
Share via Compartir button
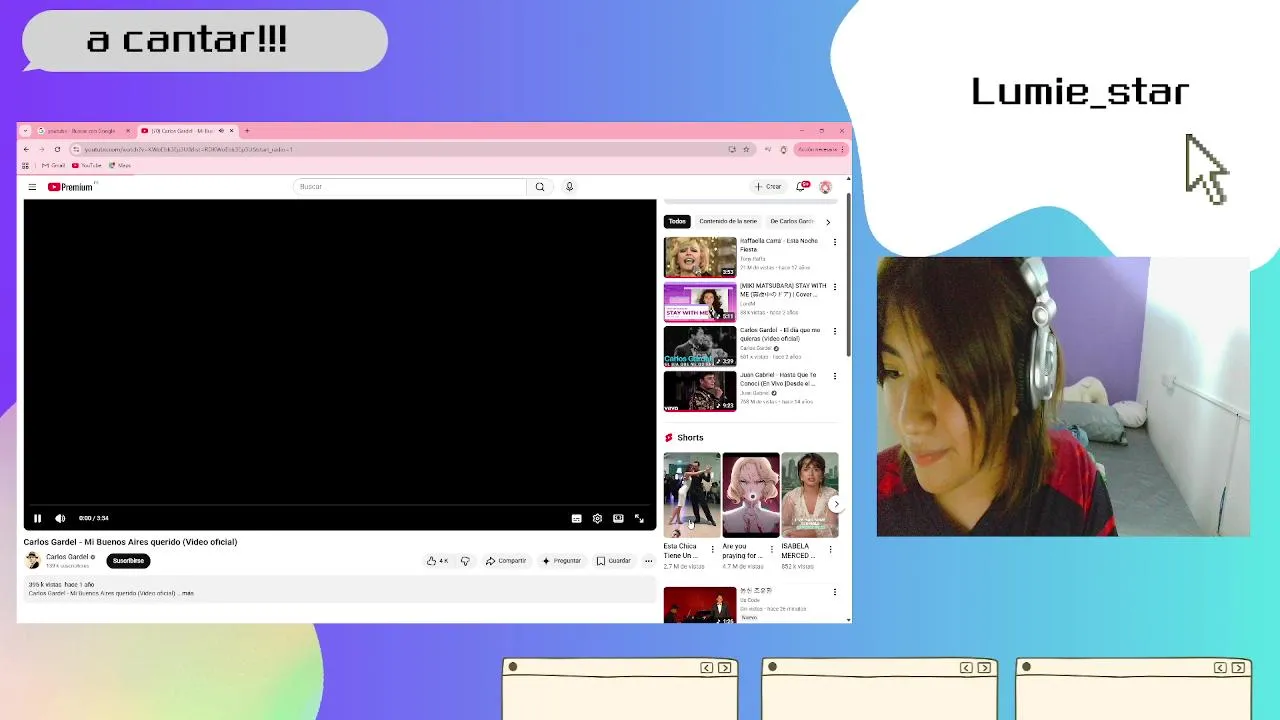tap(506, 561)
